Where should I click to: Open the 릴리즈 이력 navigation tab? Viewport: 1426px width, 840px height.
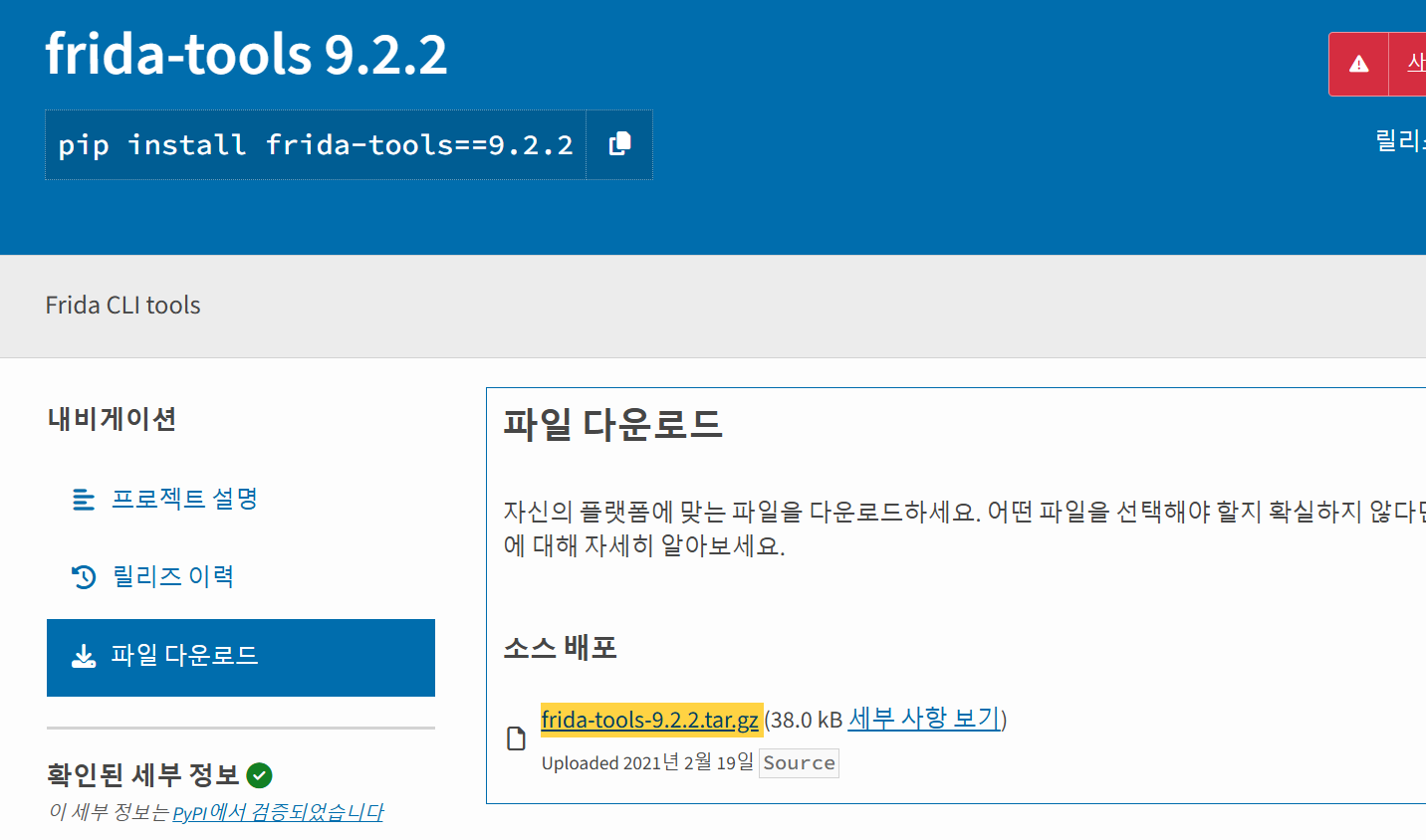[x=241, y=576]
